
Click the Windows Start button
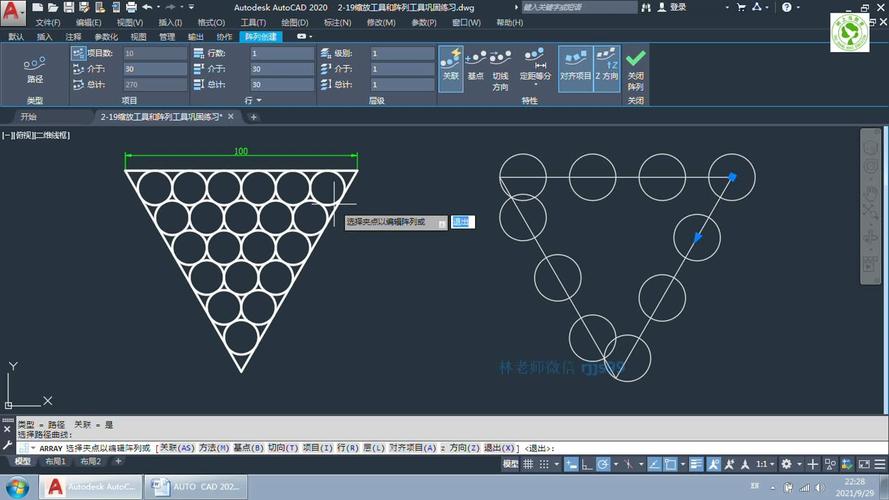coord(18,487)
